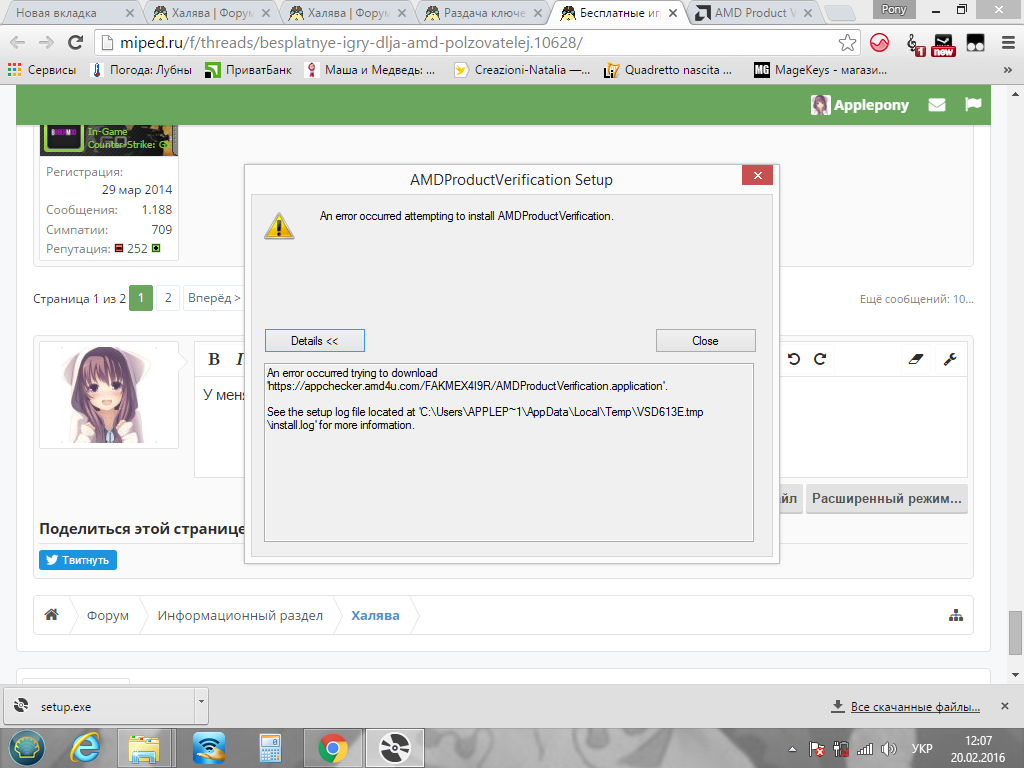Image resolution: width=1024 pixels, height=768 pixels.
Task: Click the music clef extension icon
Action: click(x=915, y=44)
